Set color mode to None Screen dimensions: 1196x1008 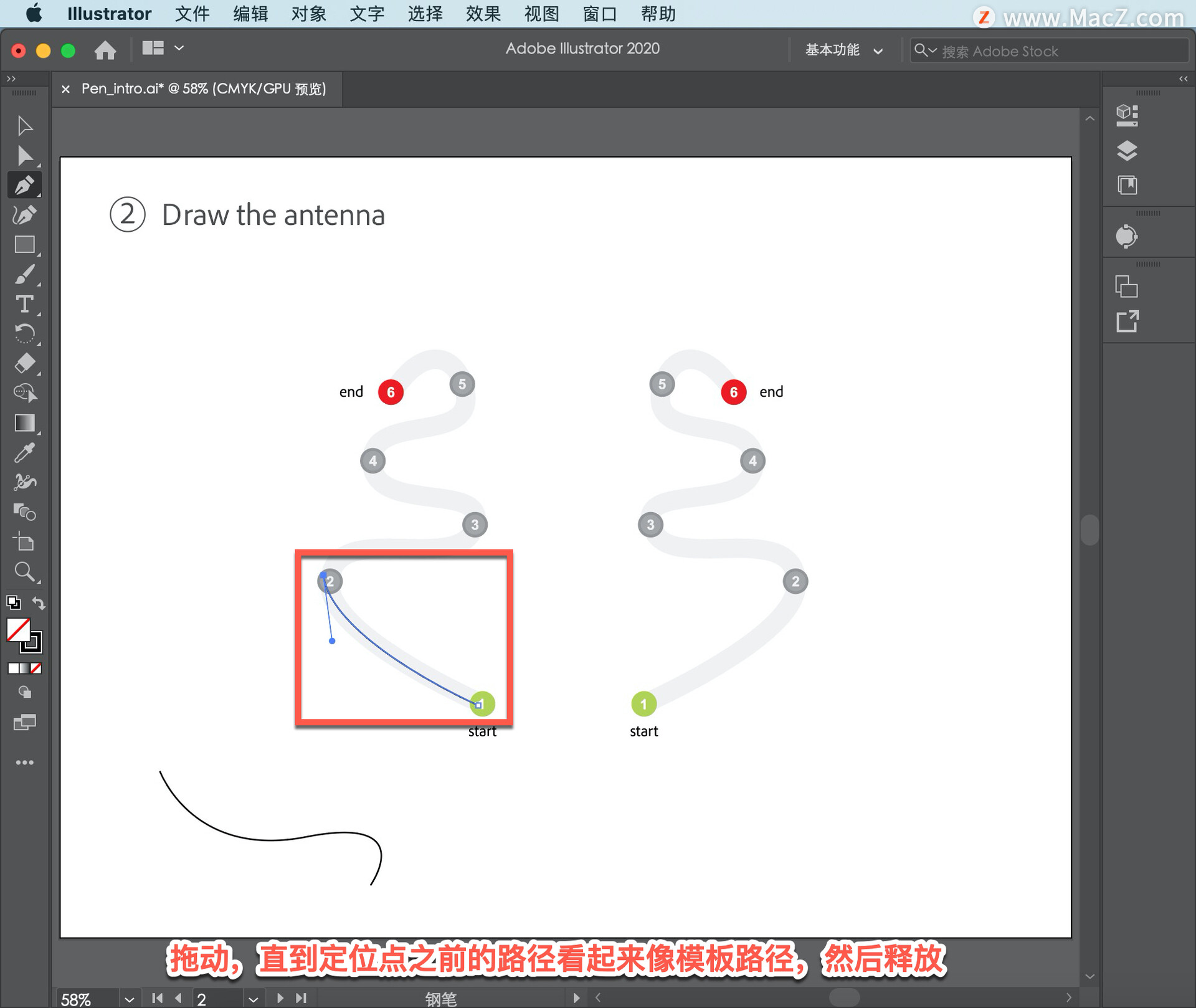(37, 668)
